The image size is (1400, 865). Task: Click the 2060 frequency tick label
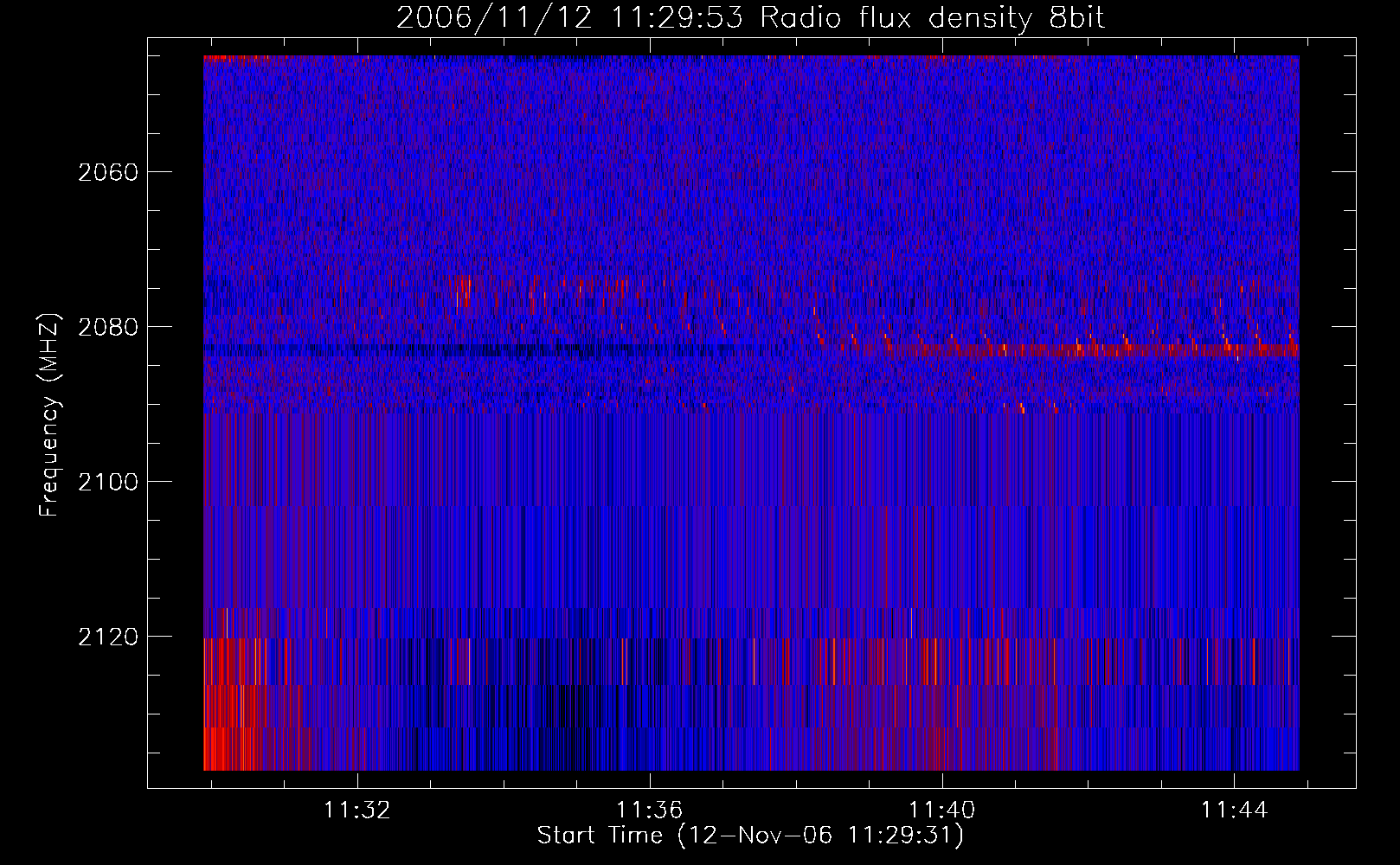click(108, 172)
